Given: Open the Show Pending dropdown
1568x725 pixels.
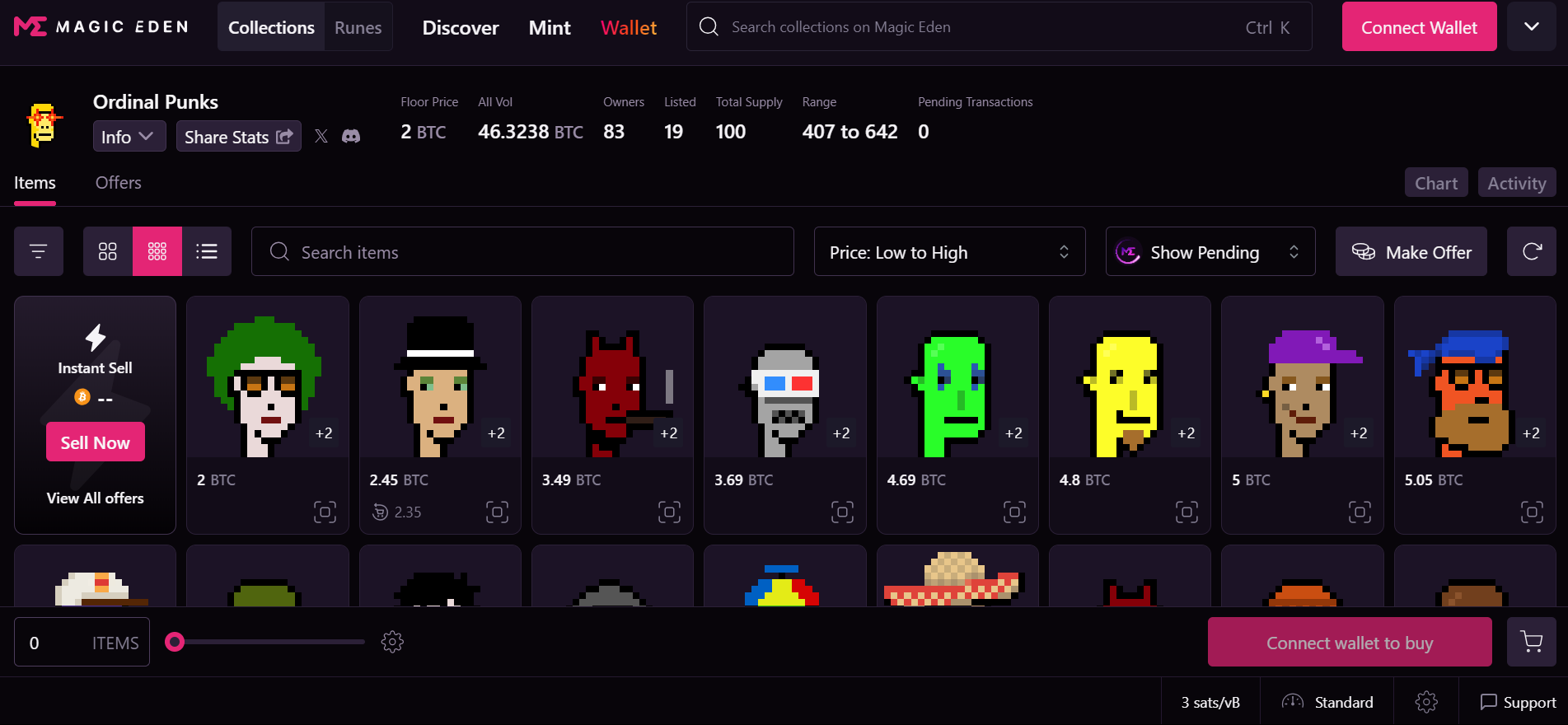Looking at the screenshot, I should coord(1210,251).
